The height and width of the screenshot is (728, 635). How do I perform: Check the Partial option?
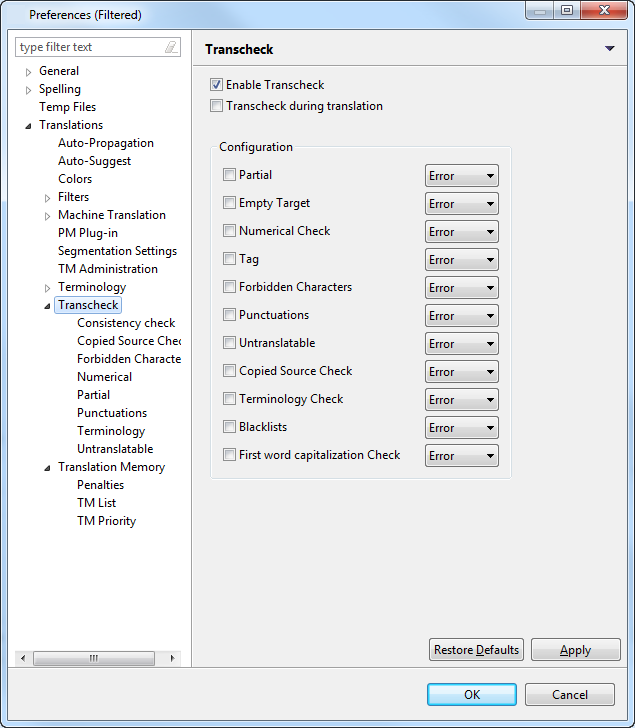pyautogui.click(x=229, y=175)
